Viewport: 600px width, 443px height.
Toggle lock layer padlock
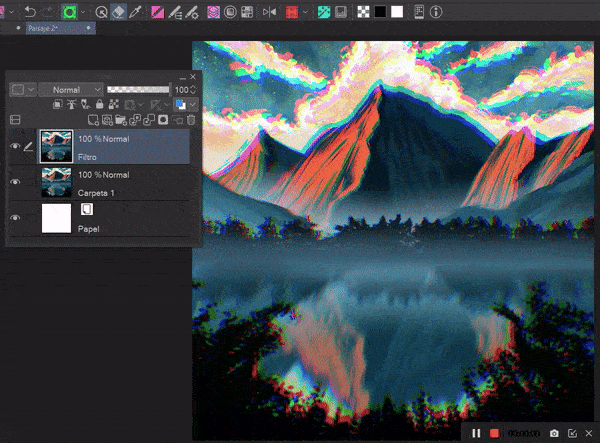tap(99, 104)
